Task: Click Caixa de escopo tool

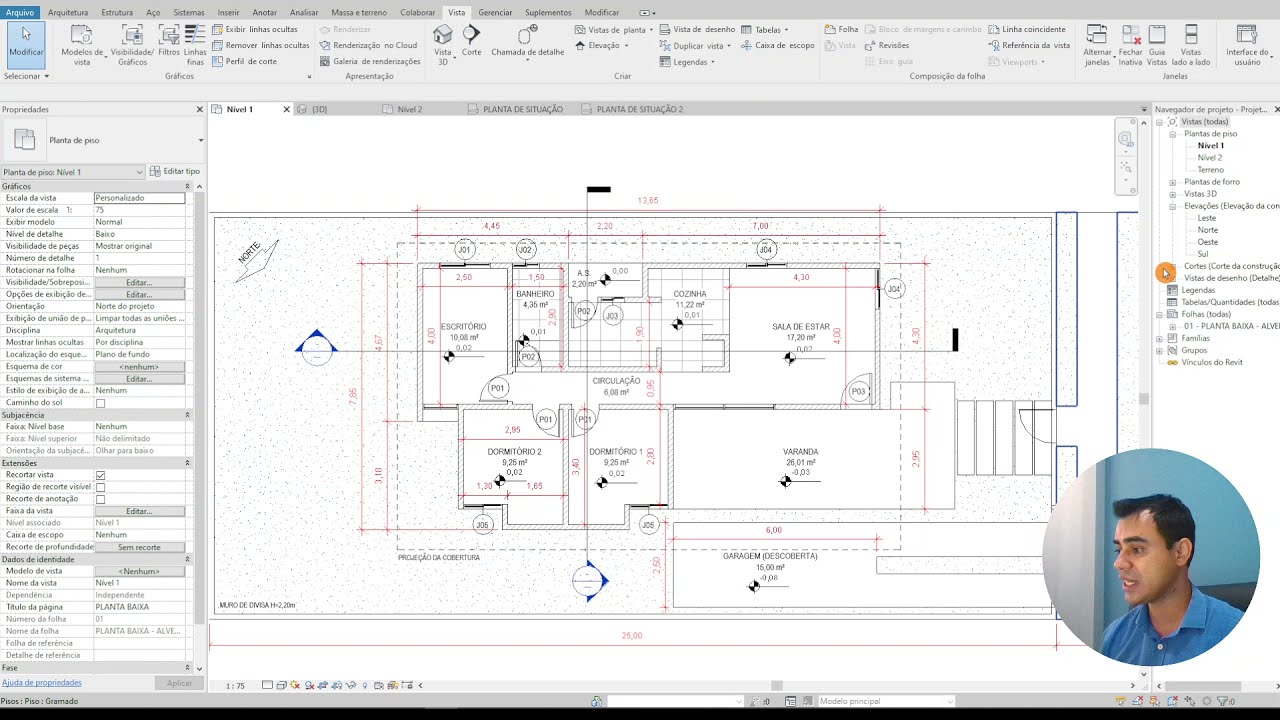Action: [777, 45]
